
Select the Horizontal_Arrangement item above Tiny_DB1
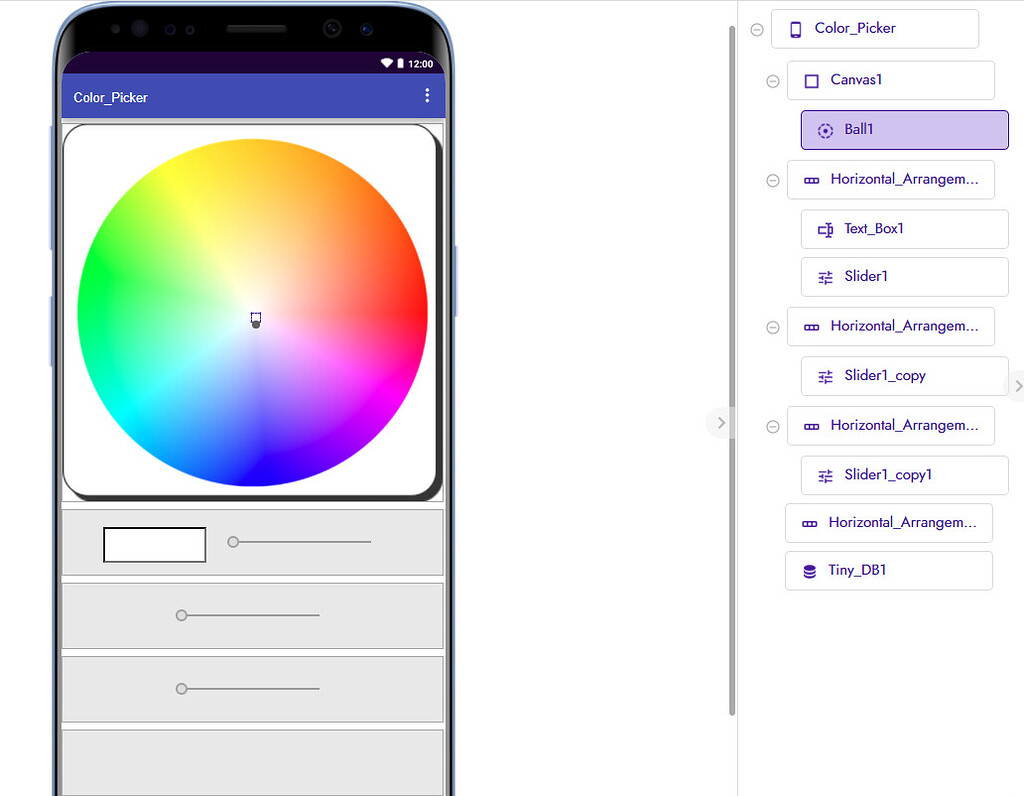point(888,523)
